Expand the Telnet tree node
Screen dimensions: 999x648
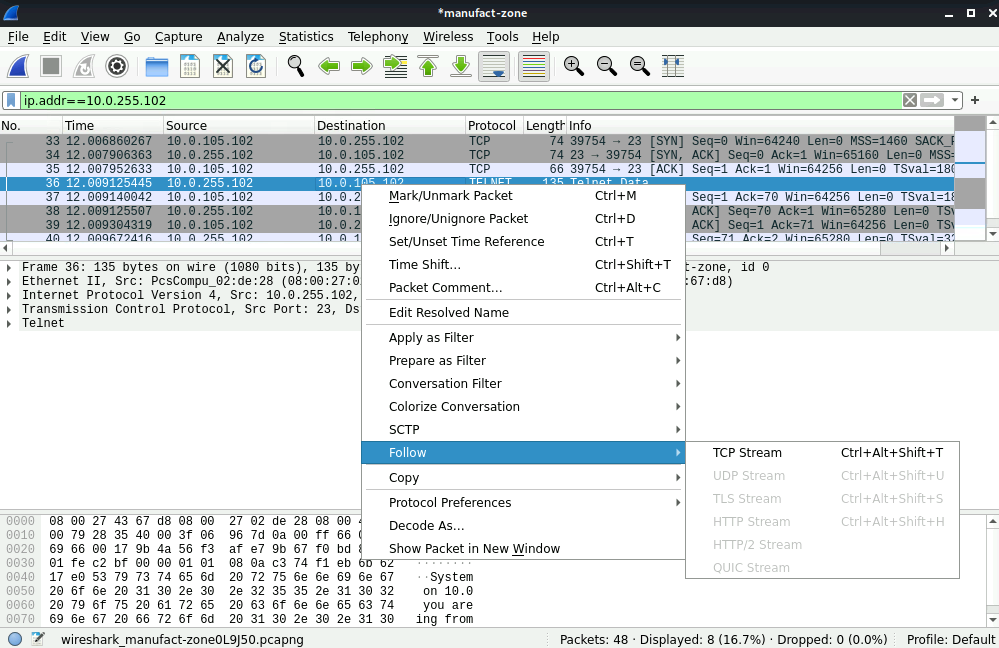[9, 323]
